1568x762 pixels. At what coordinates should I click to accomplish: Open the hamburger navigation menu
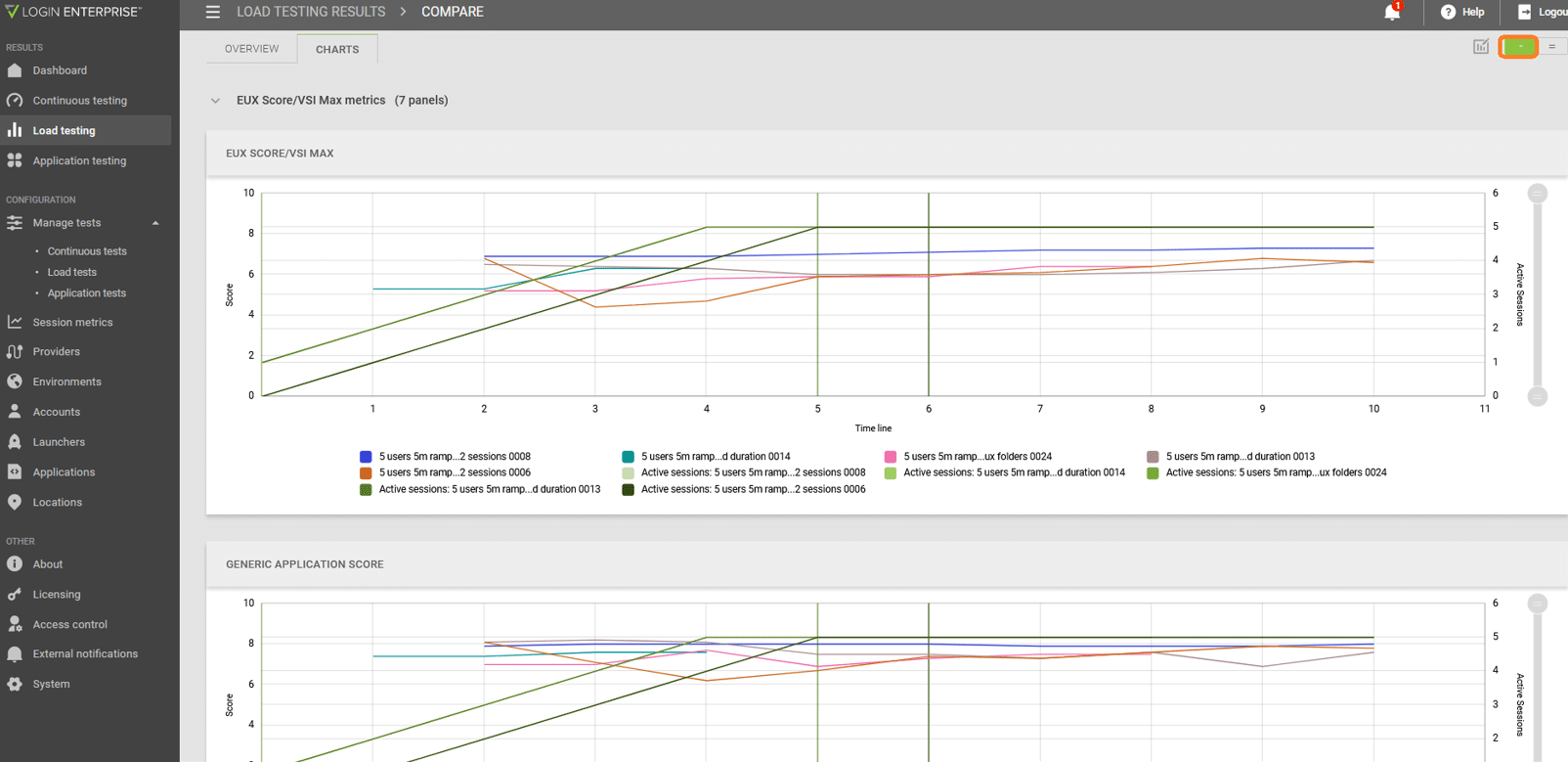coord(212,12)
